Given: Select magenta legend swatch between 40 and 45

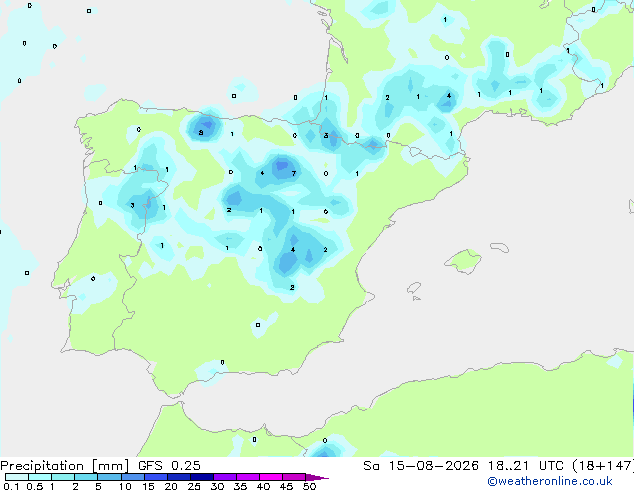Looking at the screenshot, I should (x=271, y=477).
